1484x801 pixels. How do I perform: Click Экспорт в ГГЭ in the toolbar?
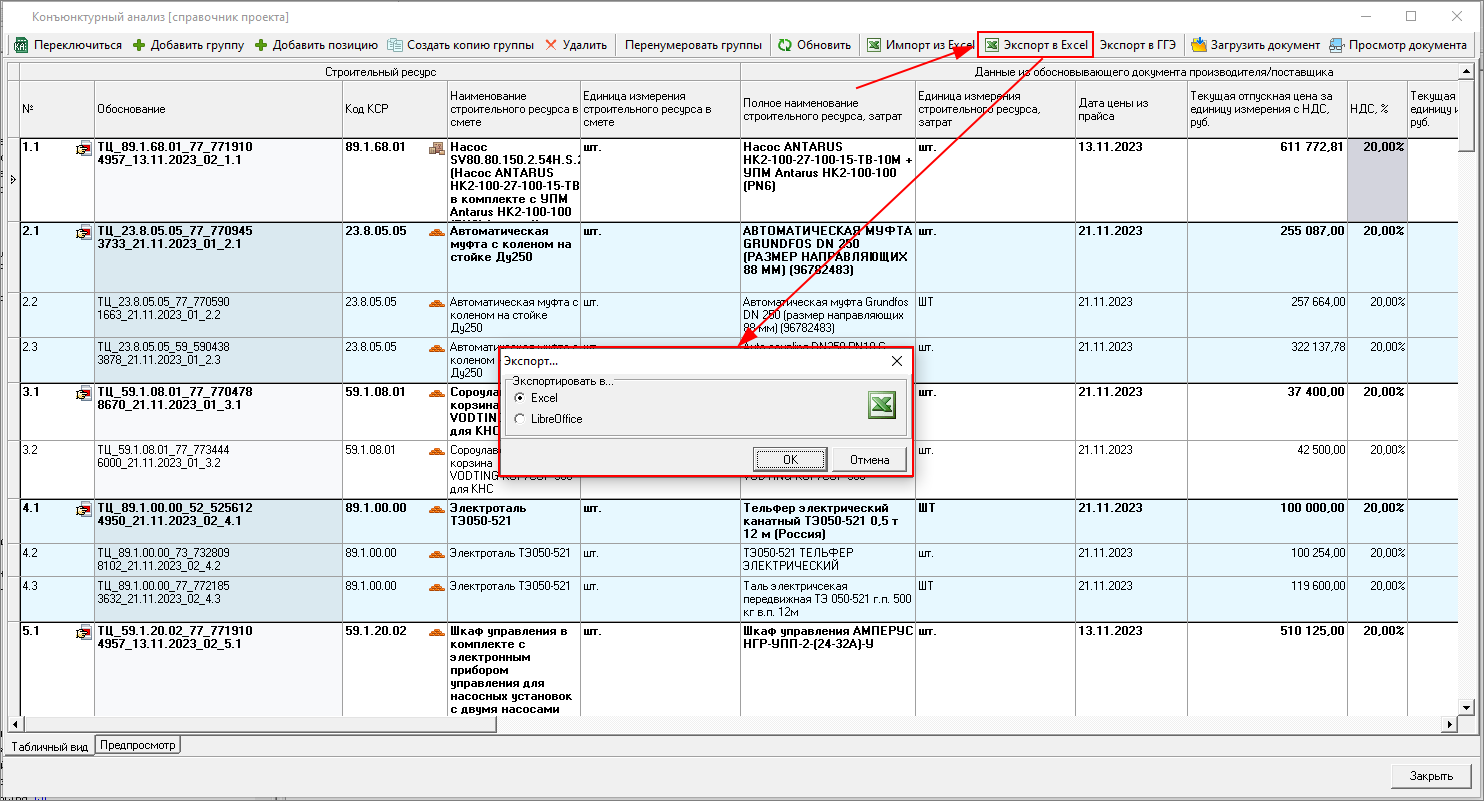point(1138,45)
